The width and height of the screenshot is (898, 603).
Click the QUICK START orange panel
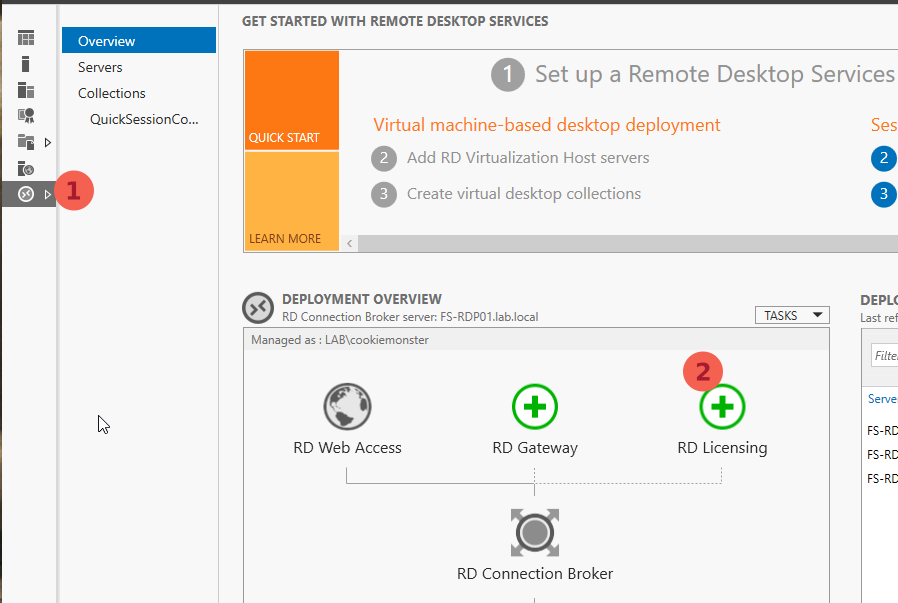(291, 100)
